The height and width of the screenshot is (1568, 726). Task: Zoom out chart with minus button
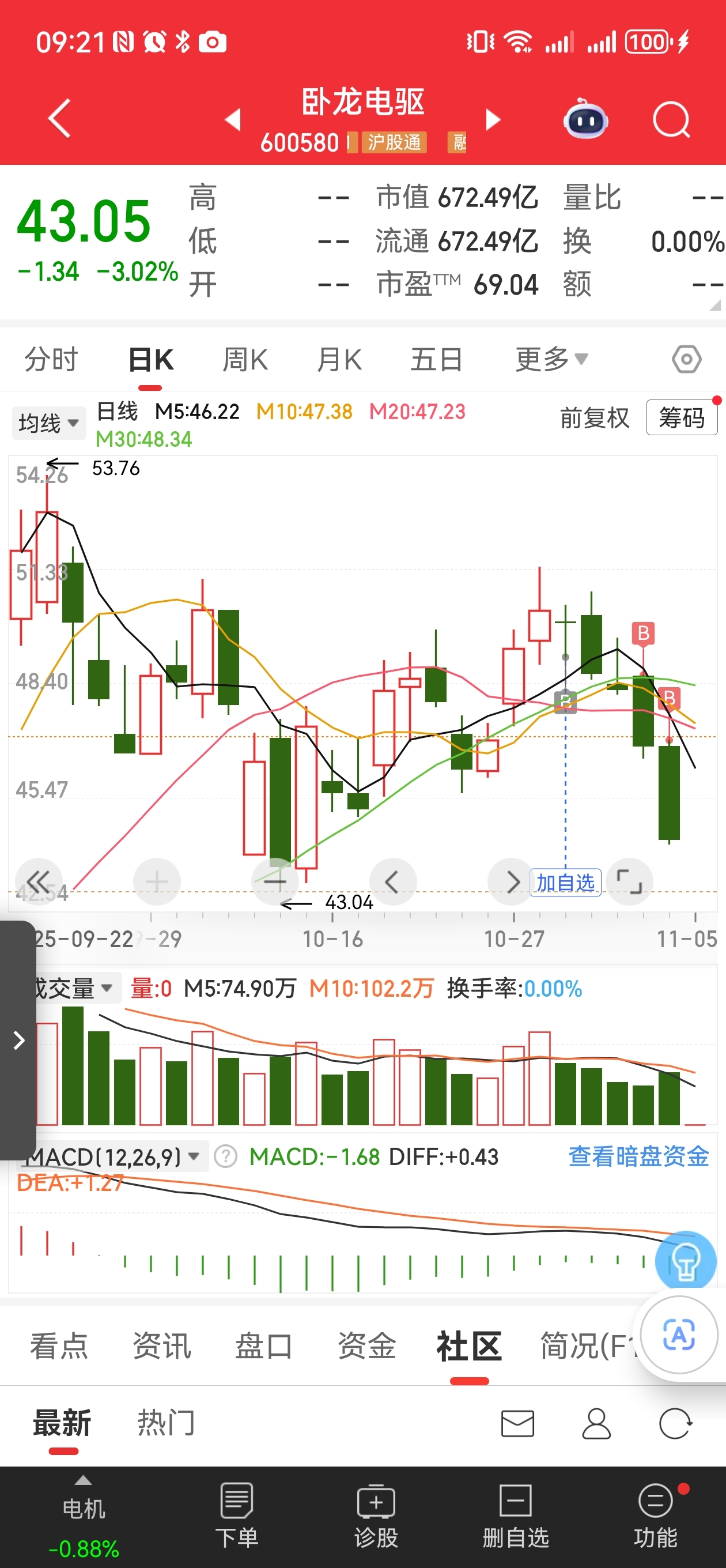click(x=275, y=881)
